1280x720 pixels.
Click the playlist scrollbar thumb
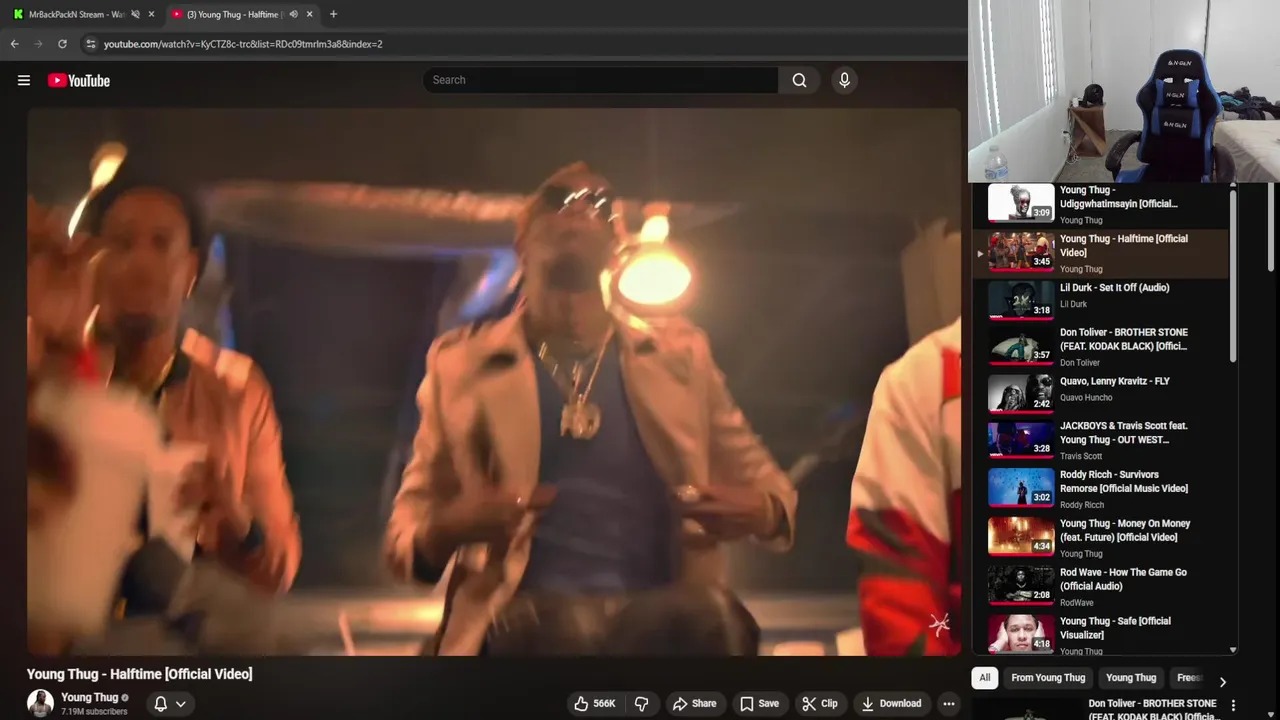tap(1233, 275)
